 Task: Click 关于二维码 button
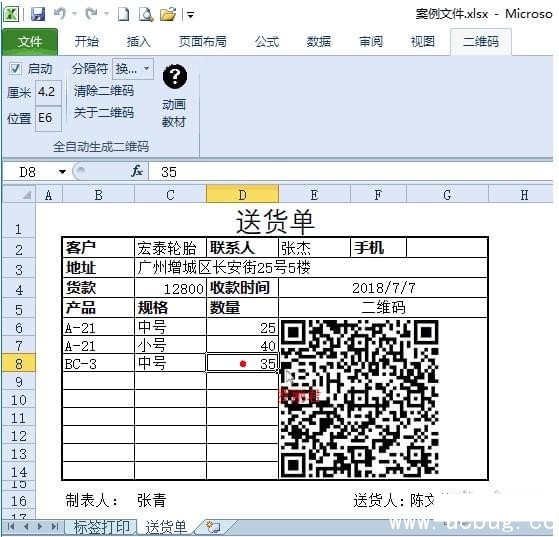pyautogui.click(x=104, y=113)
